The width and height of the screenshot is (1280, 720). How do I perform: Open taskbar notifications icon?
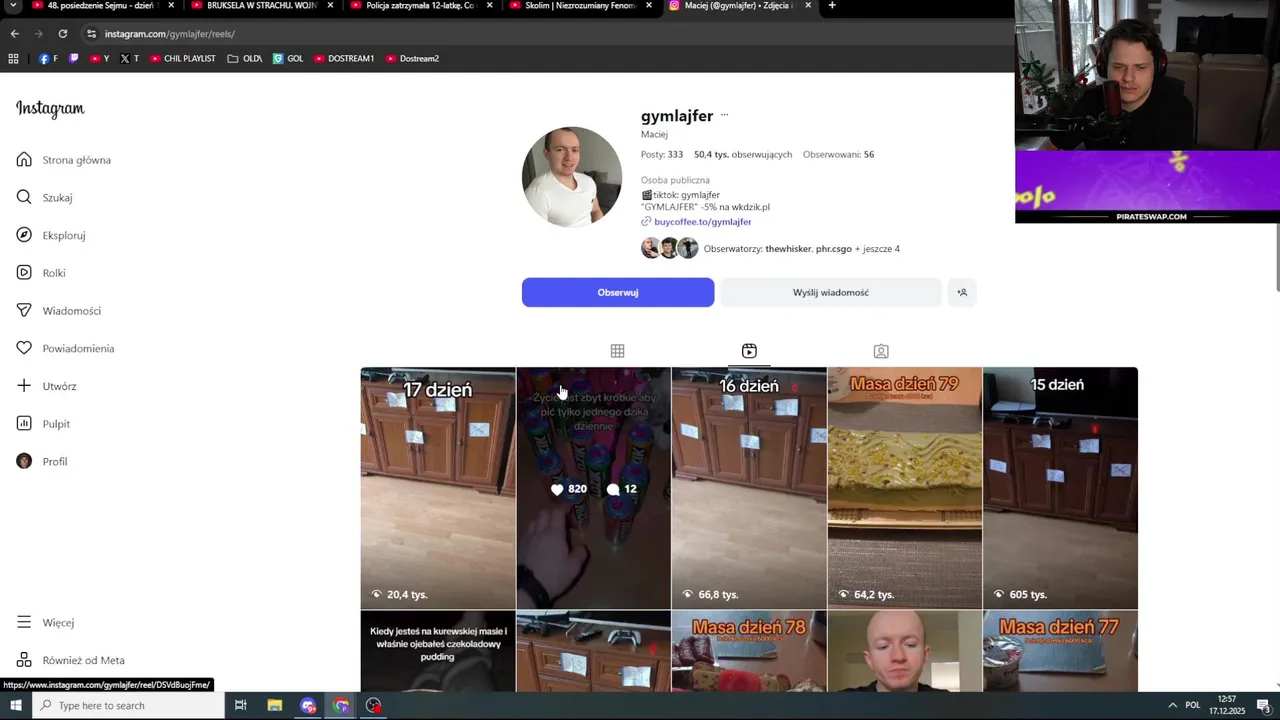coord(1266,706)
